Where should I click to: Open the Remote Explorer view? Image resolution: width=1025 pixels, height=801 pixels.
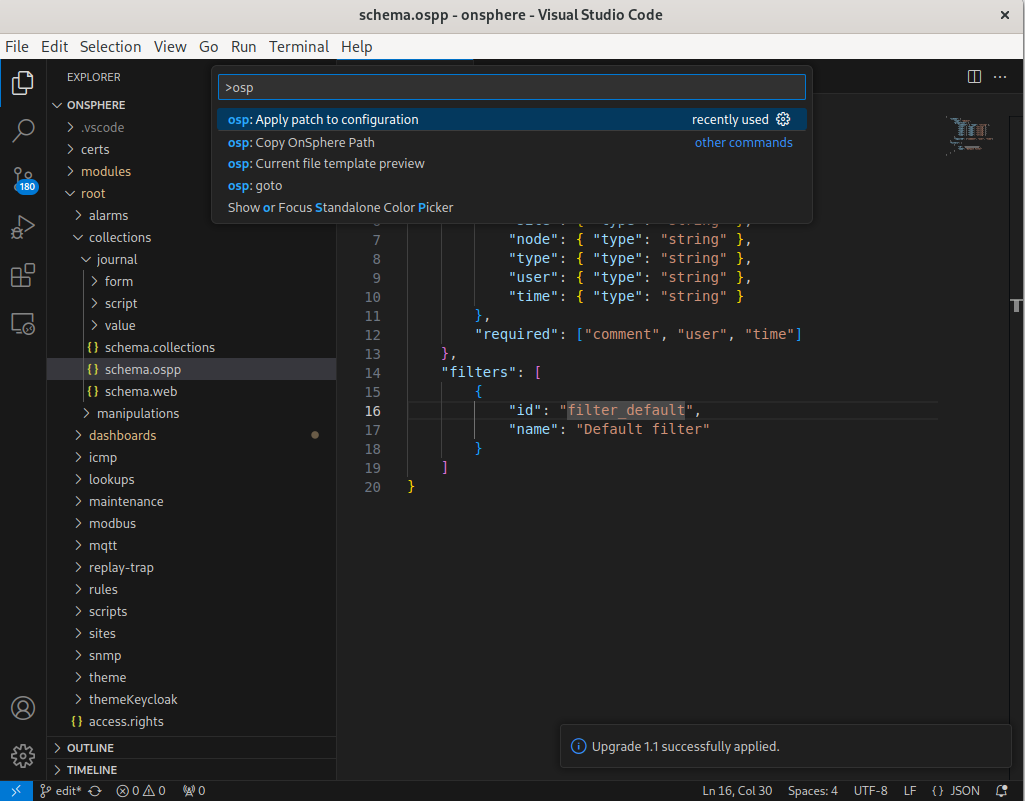pos(23,324)
